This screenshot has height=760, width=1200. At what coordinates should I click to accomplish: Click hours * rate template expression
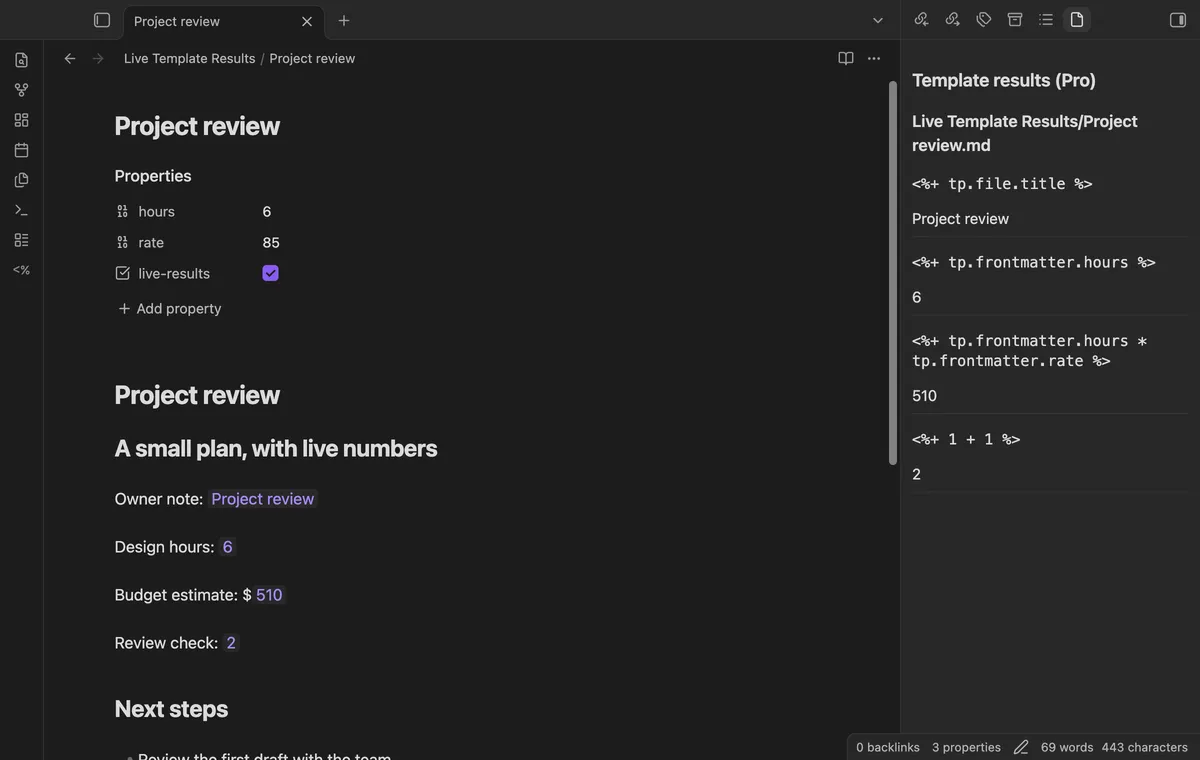(1030, 351)
